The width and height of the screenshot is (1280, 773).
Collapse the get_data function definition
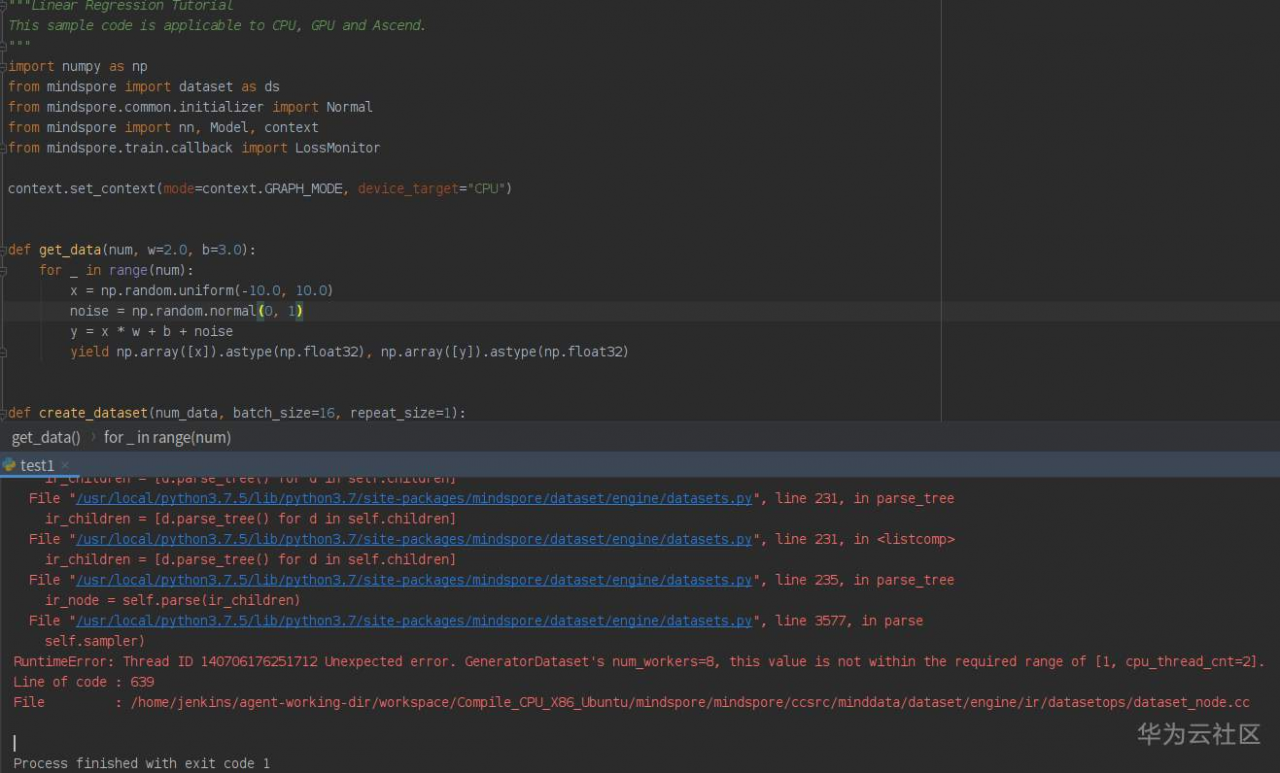[x=4, y=249]
